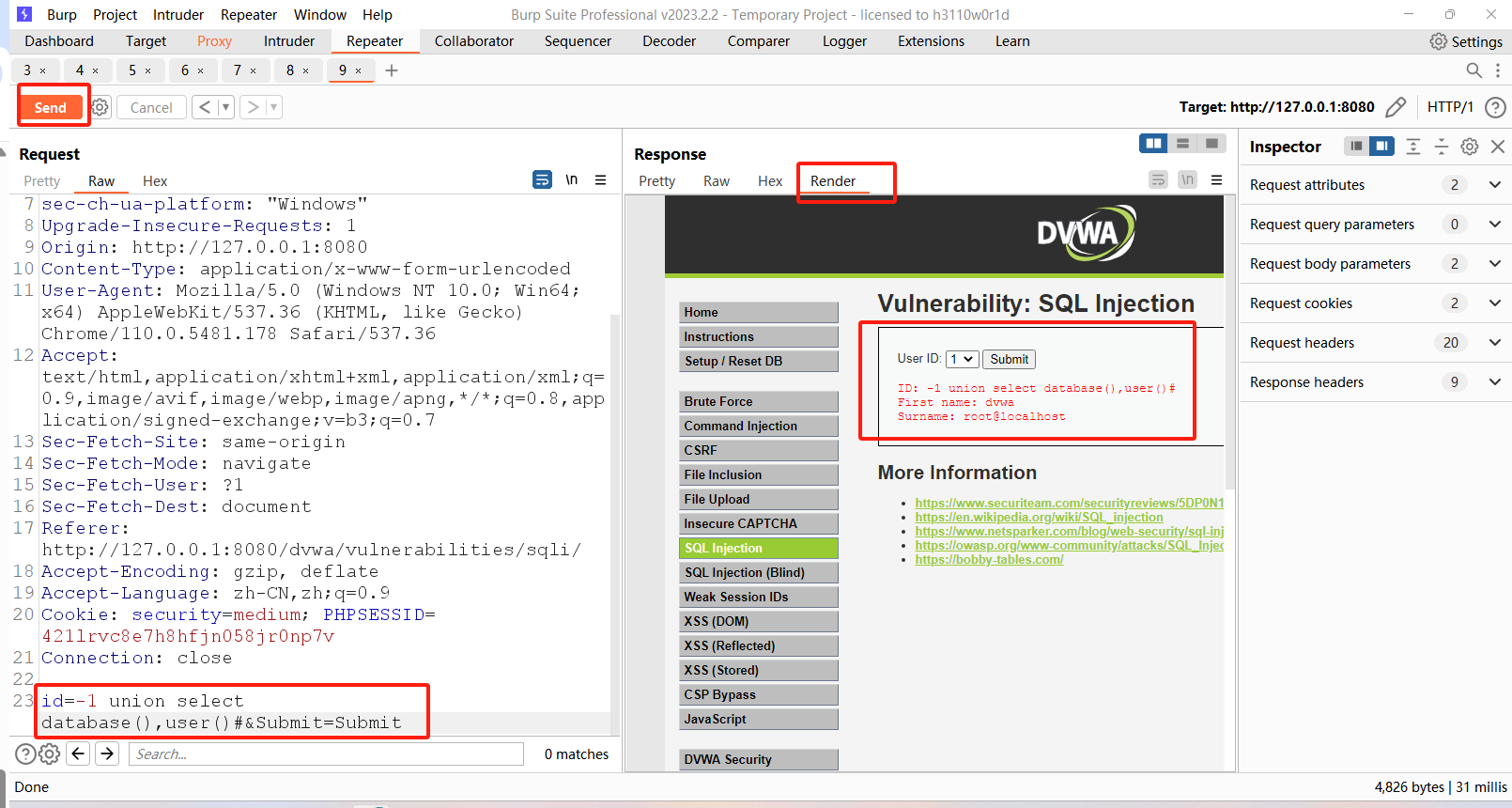The height and width of the screenshot is (808, 1512).
Task: Open the Extensions tab
Action: 931,41
